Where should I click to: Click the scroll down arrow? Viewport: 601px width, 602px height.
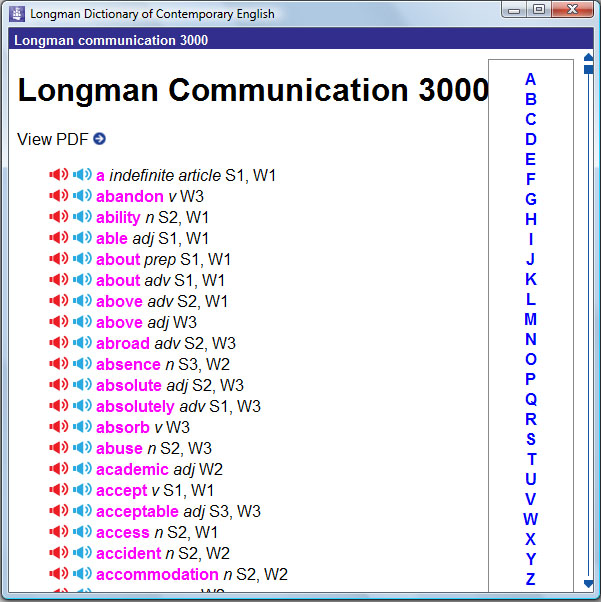[588, 583]
